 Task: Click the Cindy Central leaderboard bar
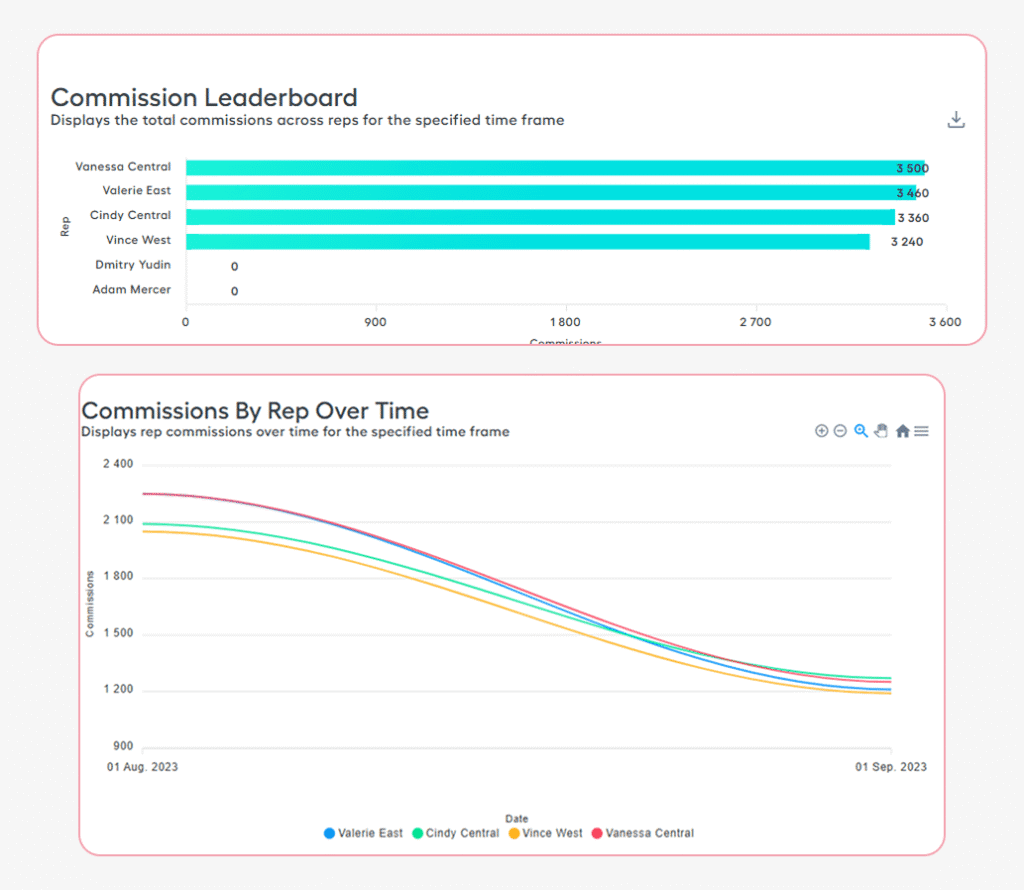pyautogui.click(x=540, y=217)
